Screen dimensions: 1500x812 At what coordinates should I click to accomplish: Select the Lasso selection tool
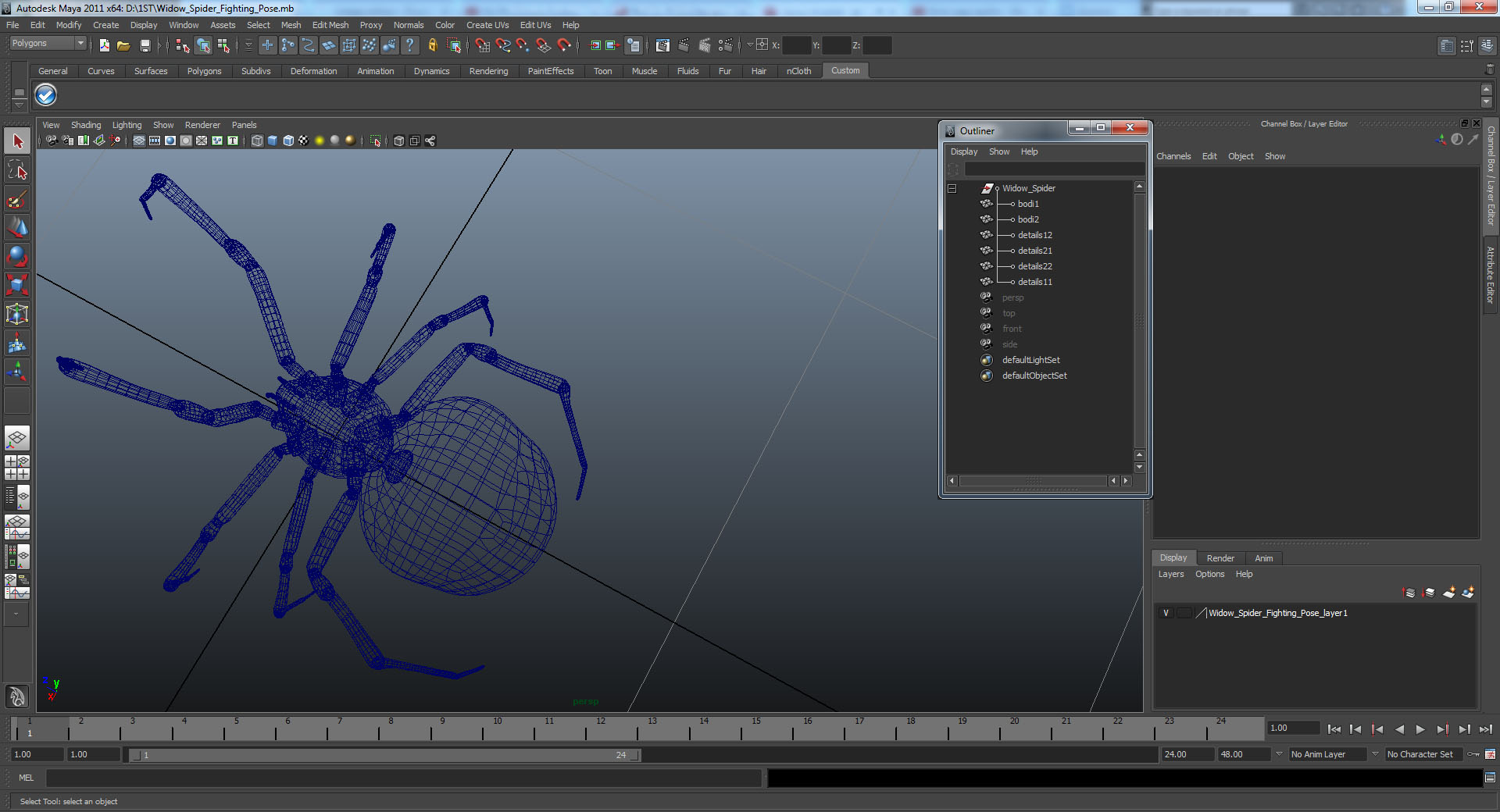17,170
